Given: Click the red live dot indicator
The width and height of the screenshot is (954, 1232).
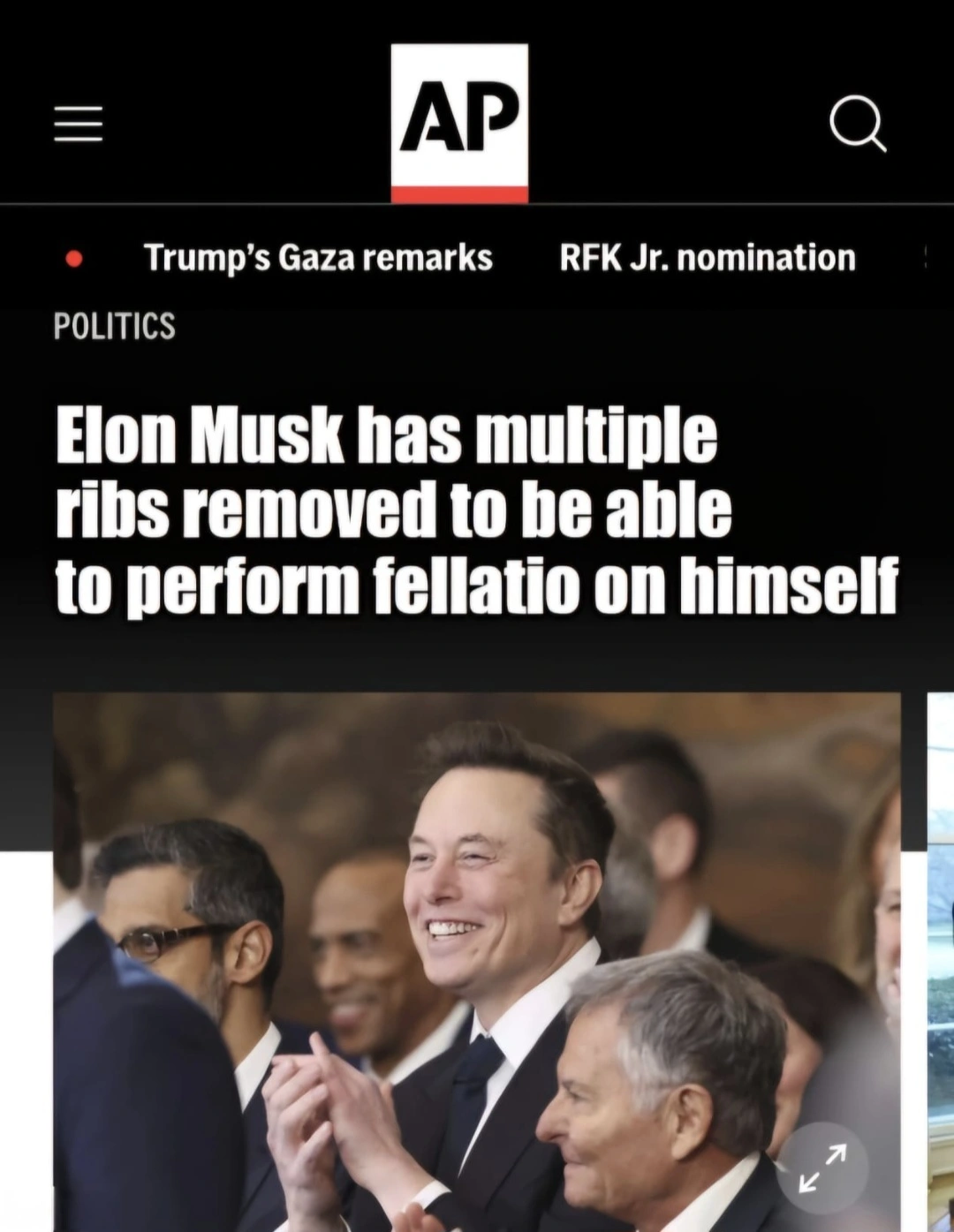Looking at the screenshot, I should pyautogui.click(x=75, y=259).
